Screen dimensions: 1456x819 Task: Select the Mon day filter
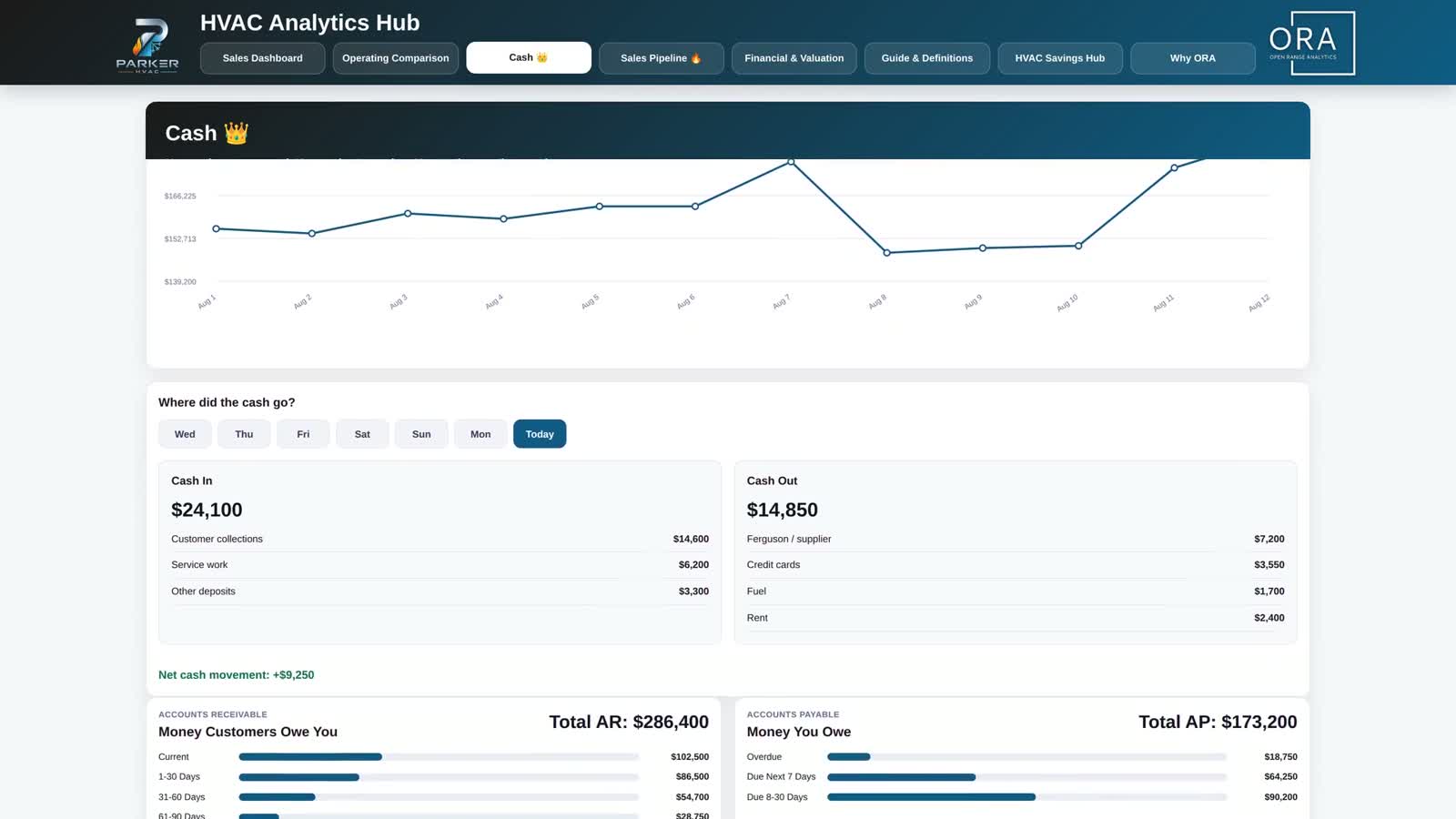point(480,434)
